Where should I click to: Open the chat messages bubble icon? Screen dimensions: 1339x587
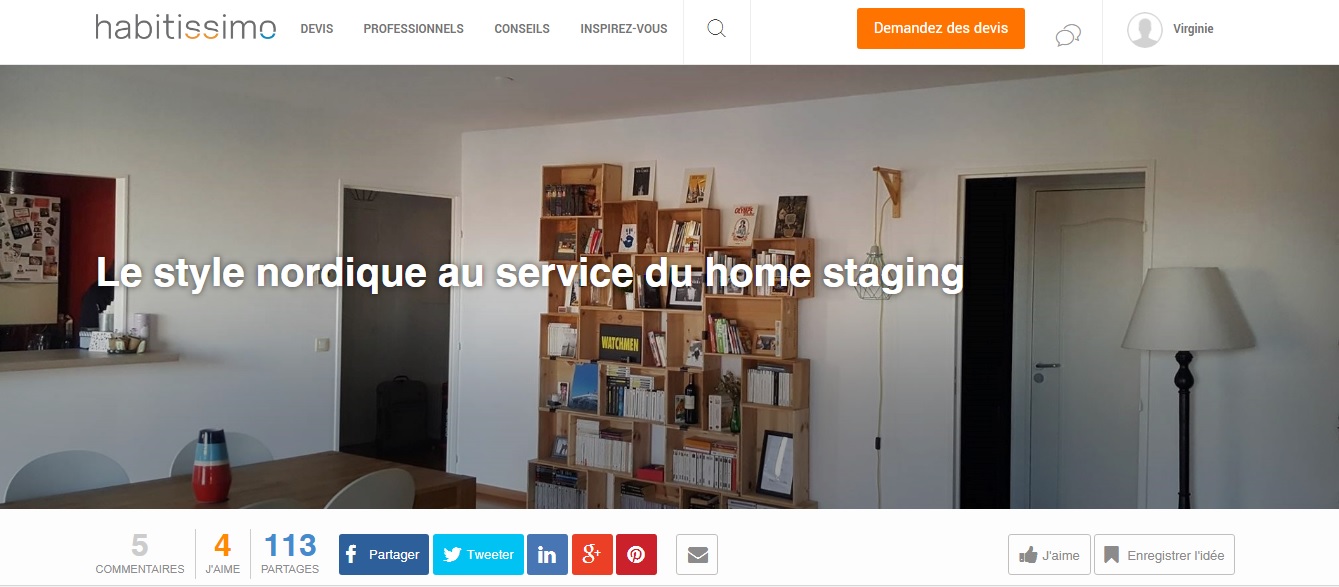[1068, 37]
